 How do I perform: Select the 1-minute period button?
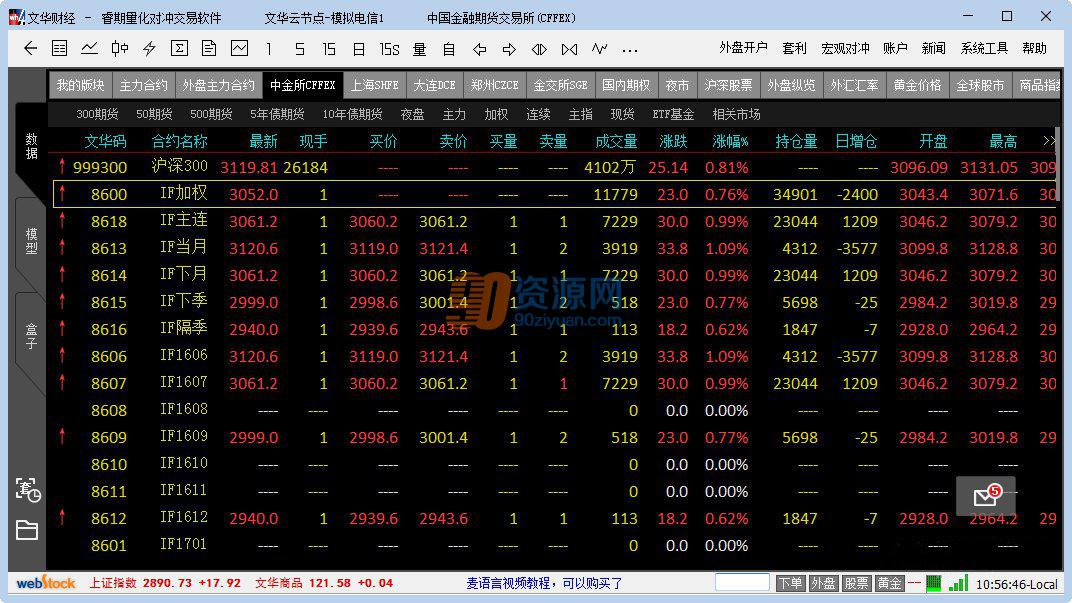tap(269, 49)
